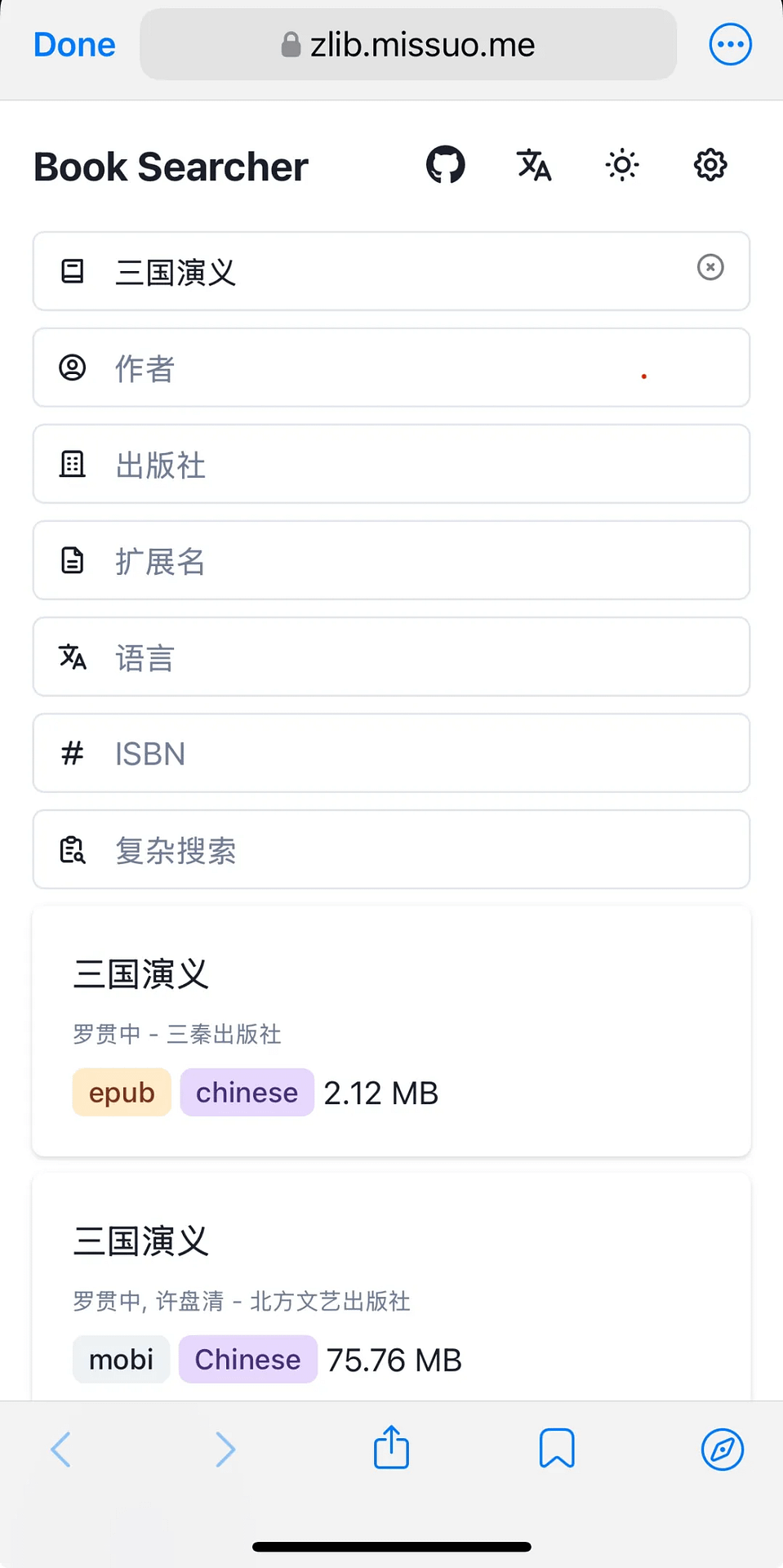Image resolution: width=783 pixels, height=1568 pixels.
Task: Click the book icon beside 三国演义 field
Action: [73, 271]
